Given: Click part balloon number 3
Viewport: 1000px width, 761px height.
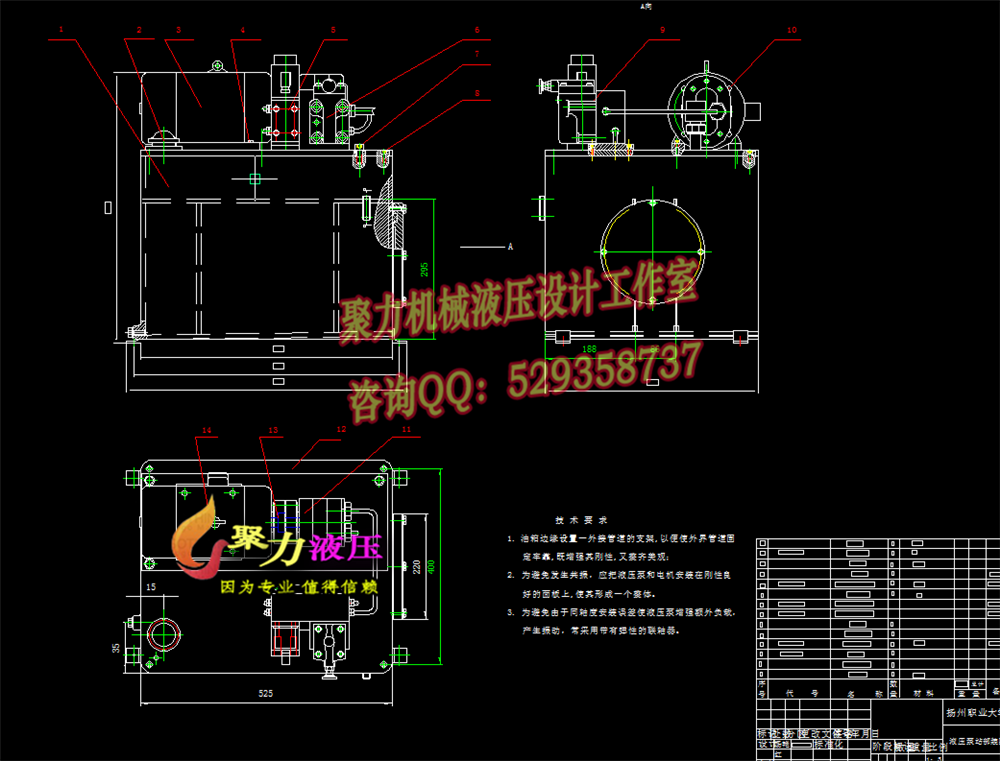Looking at the screenshot, I should coord(179,30).
